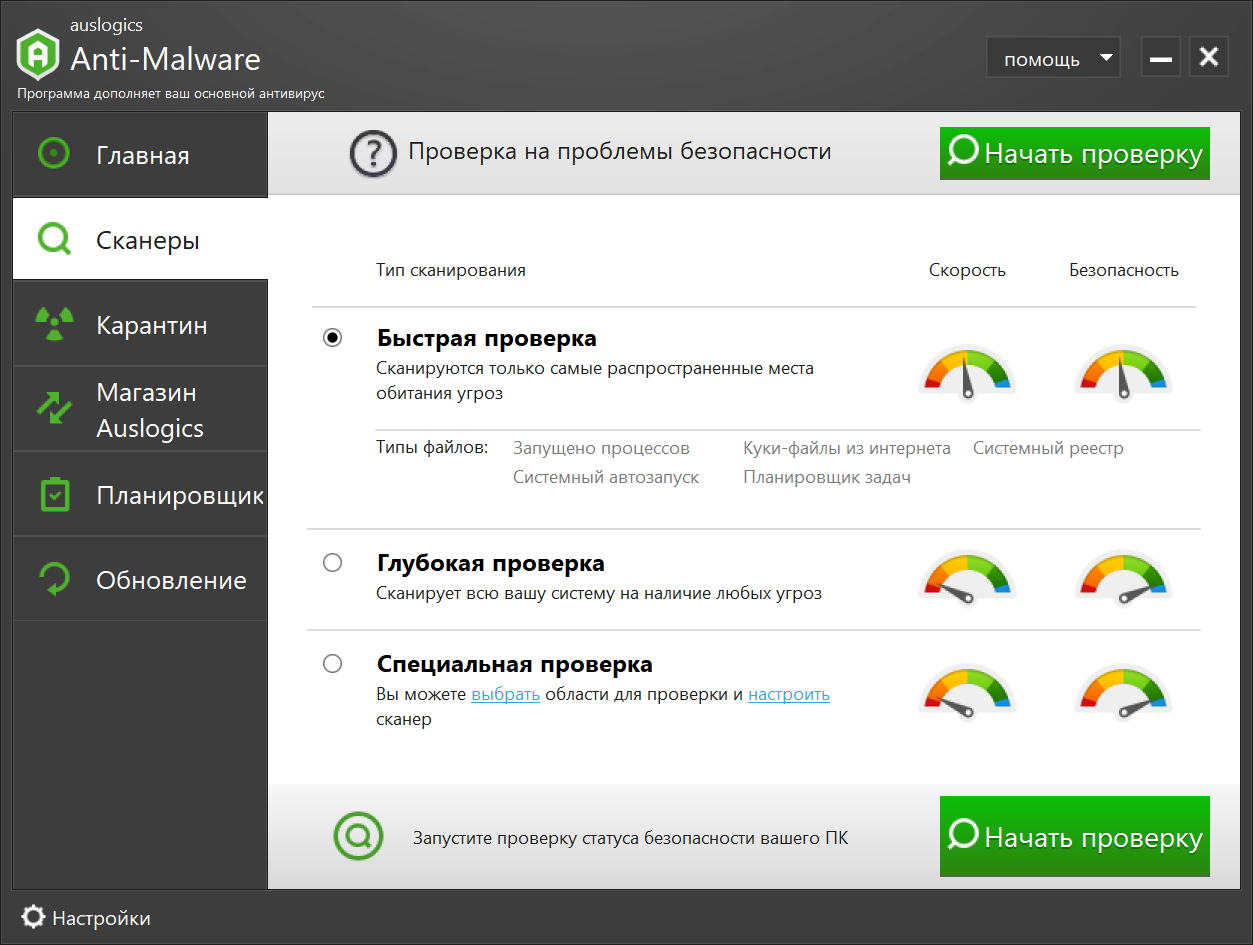
Task: Follow the выбрать link
Action: pyautogui.click(x=506, y=694)
